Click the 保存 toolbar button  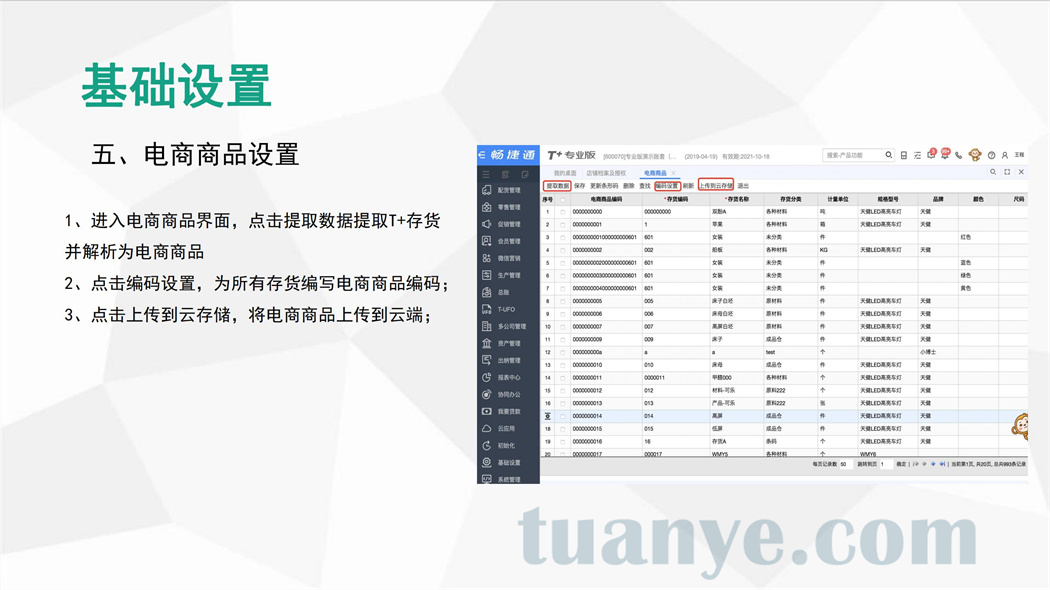(x=579, y=186)
